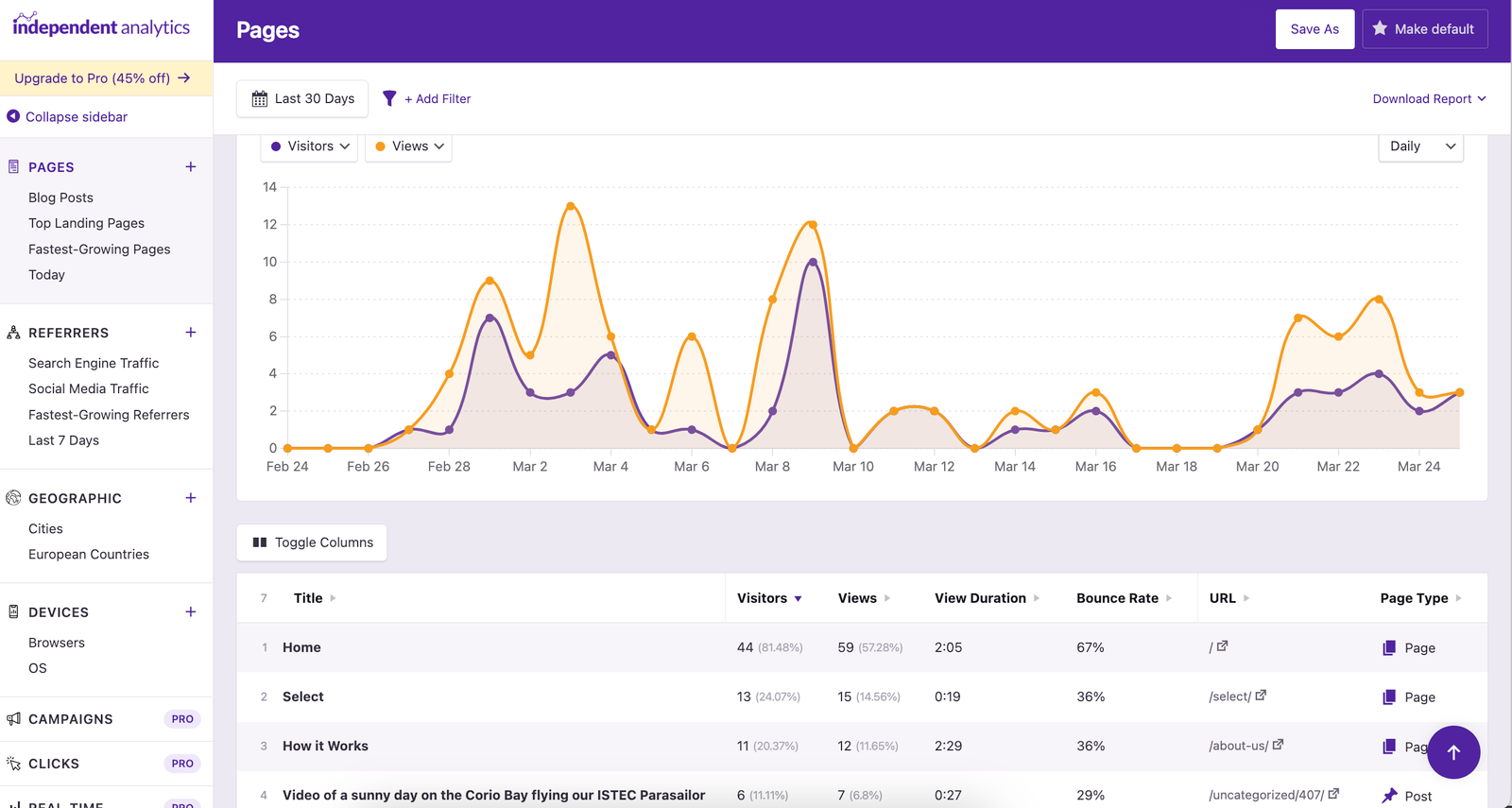This screenshot has width=1512, height=808.
Task: Click the plus icon beside REFERRERS
Action: click(x=191, y=333)
